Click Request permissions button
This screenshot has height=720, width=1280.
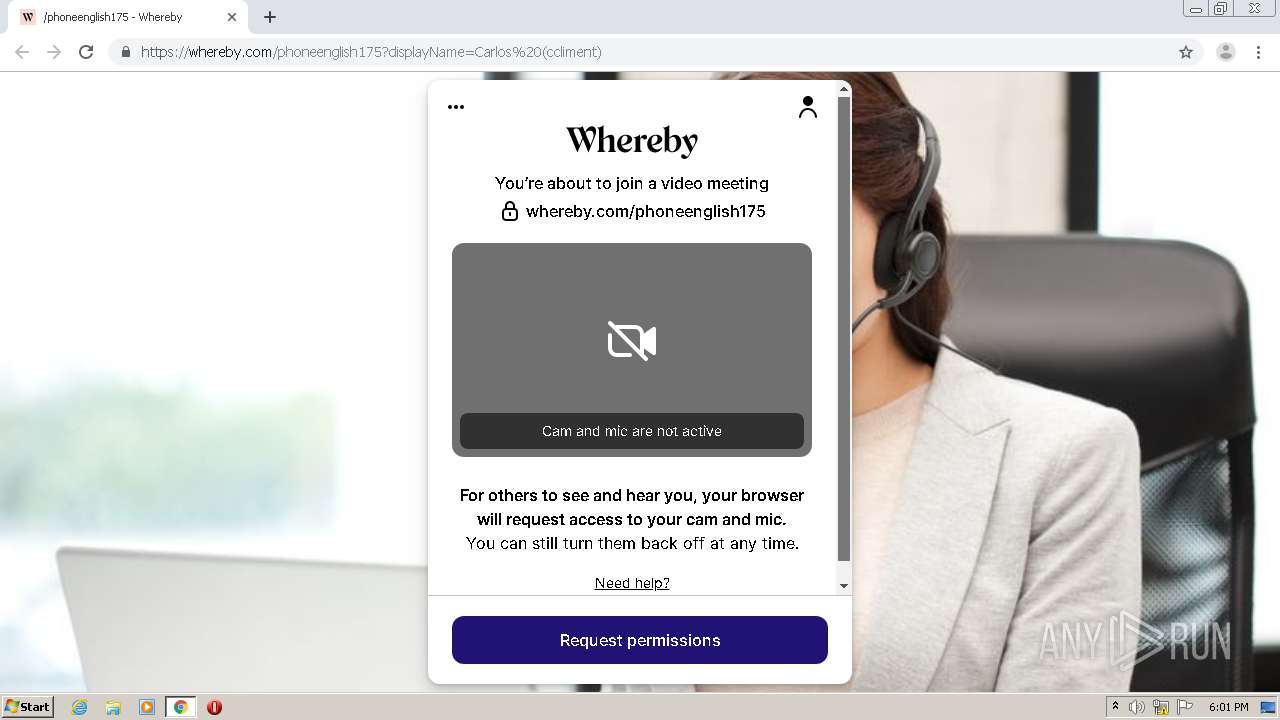click(x=640, y=640)
